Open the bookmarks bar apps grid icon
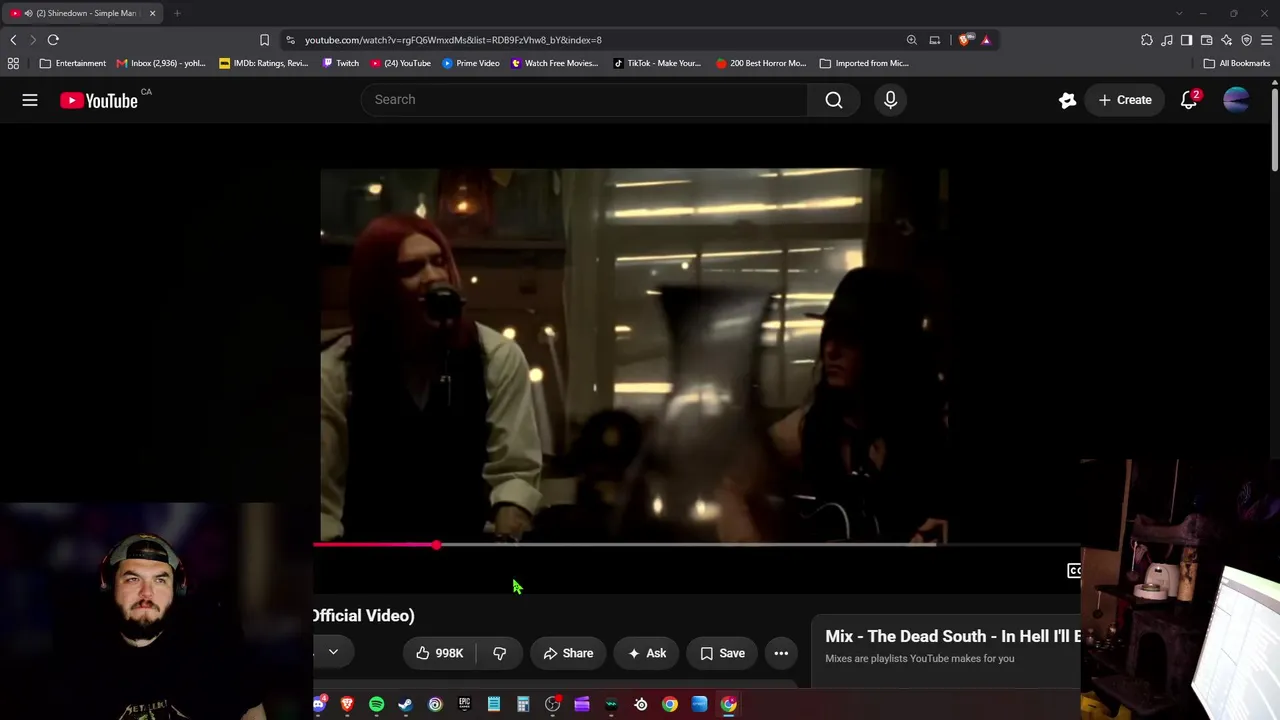 click(13, 63)
